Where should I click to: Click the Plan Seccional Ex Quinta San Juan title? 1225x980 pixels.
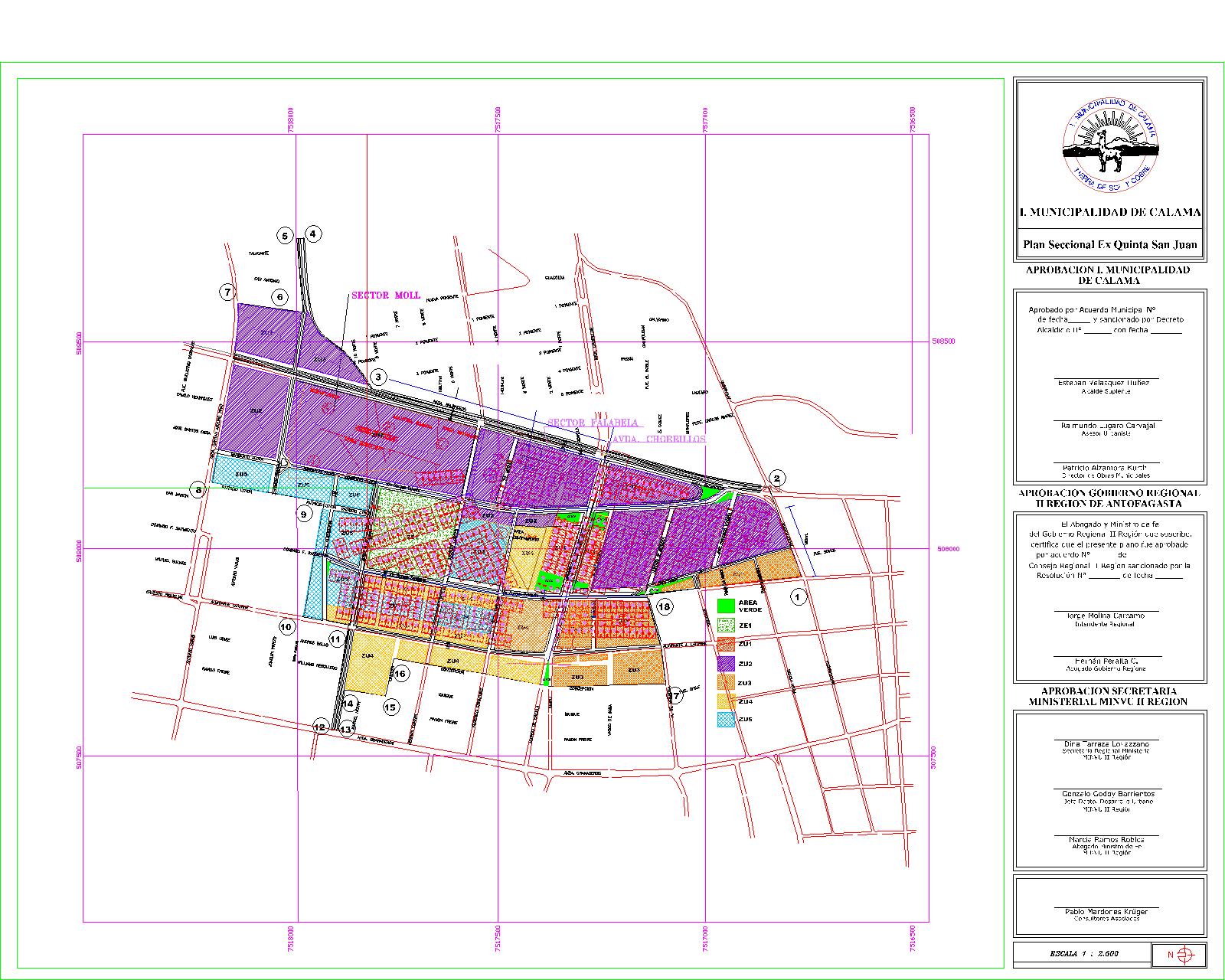point(1109,246)
